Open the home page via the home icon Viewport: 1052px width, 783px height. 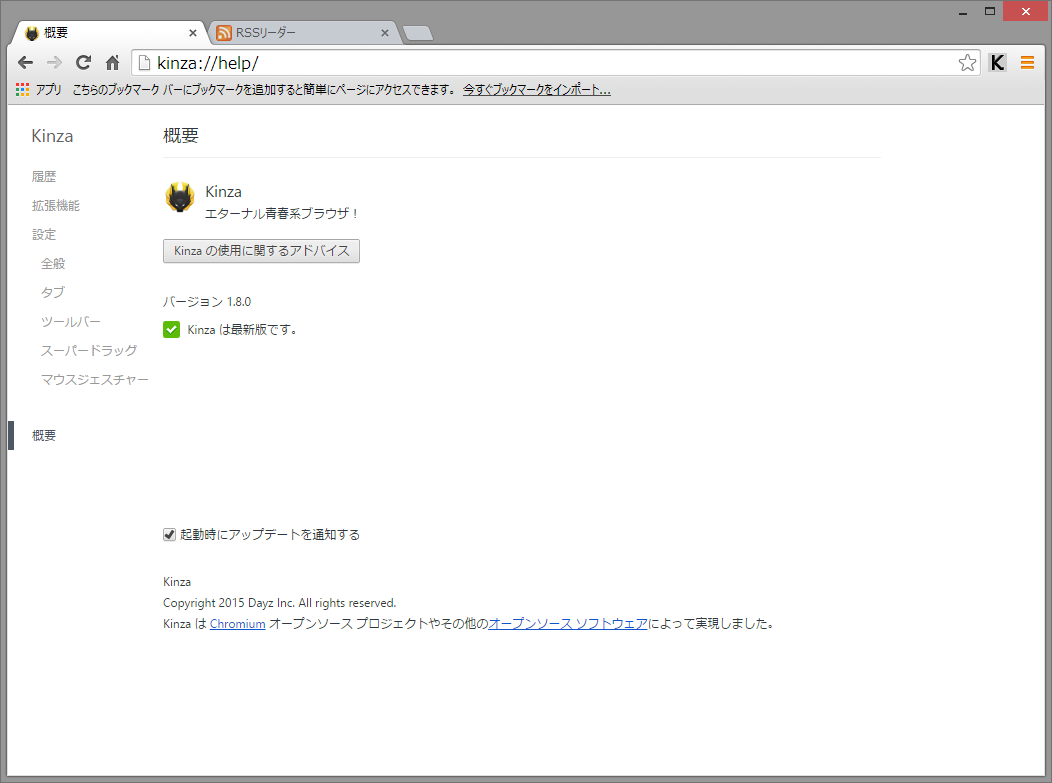(x=112, y=62)
